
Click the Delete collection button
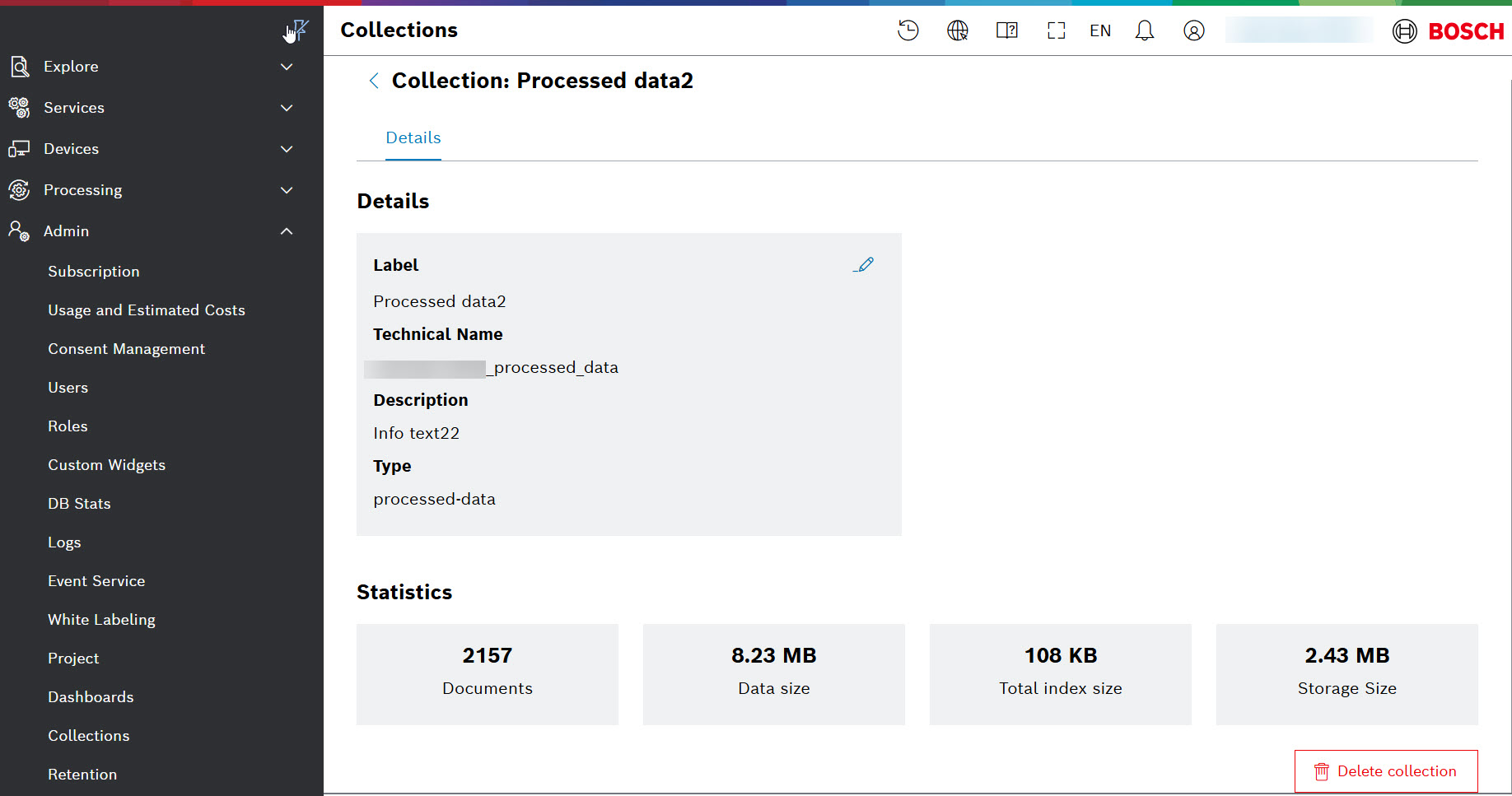1385,771
